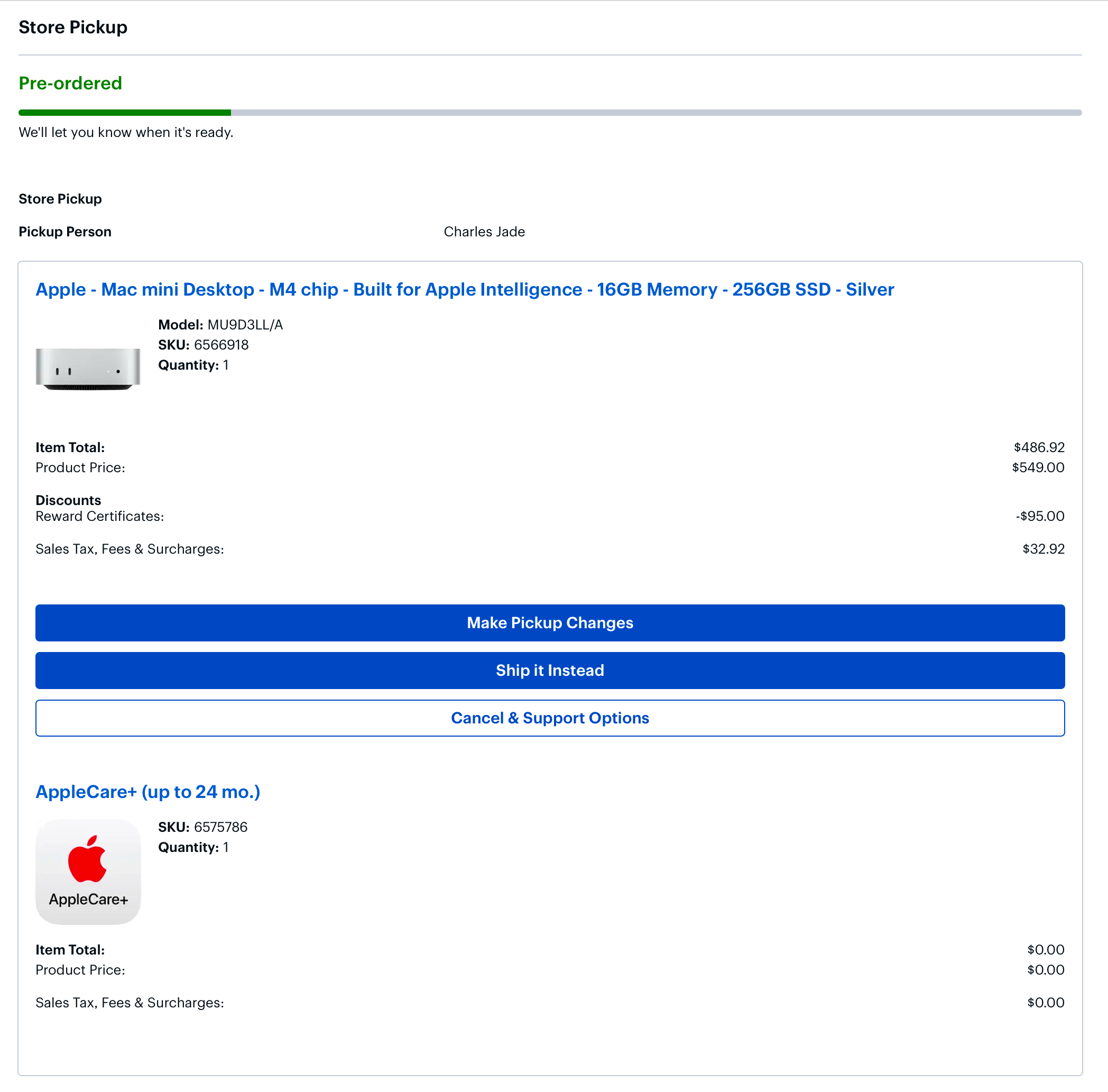This screenshot has height=1092, width=1108.
Task: Click the Mac mini item total $486.92
Action: (1039, 447)
